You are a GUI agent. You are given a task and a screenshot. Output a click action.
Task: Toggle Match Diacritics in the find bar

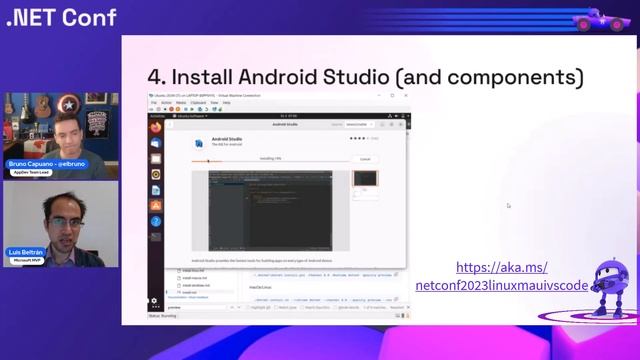point(316,307)
